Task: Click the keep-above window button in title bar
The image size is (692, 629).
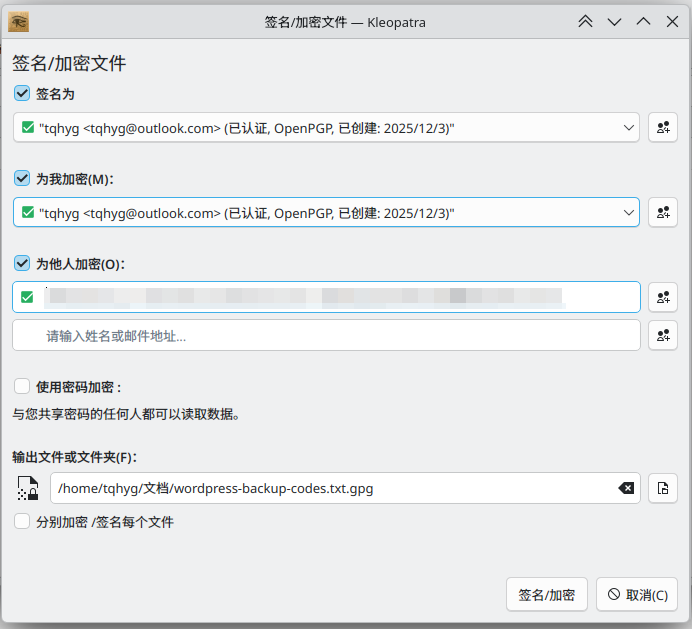Action: tap(585, 21)
